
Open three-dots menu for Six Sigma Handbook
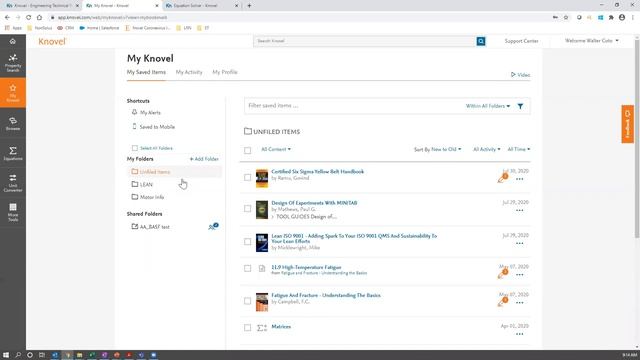tap(520, 179)
